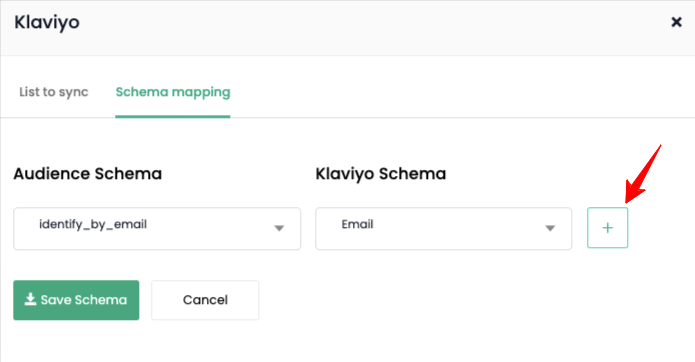Click the green underline below Schema mapping
The height and width of the screenshot is (362, 695).
tap(173, 117)
